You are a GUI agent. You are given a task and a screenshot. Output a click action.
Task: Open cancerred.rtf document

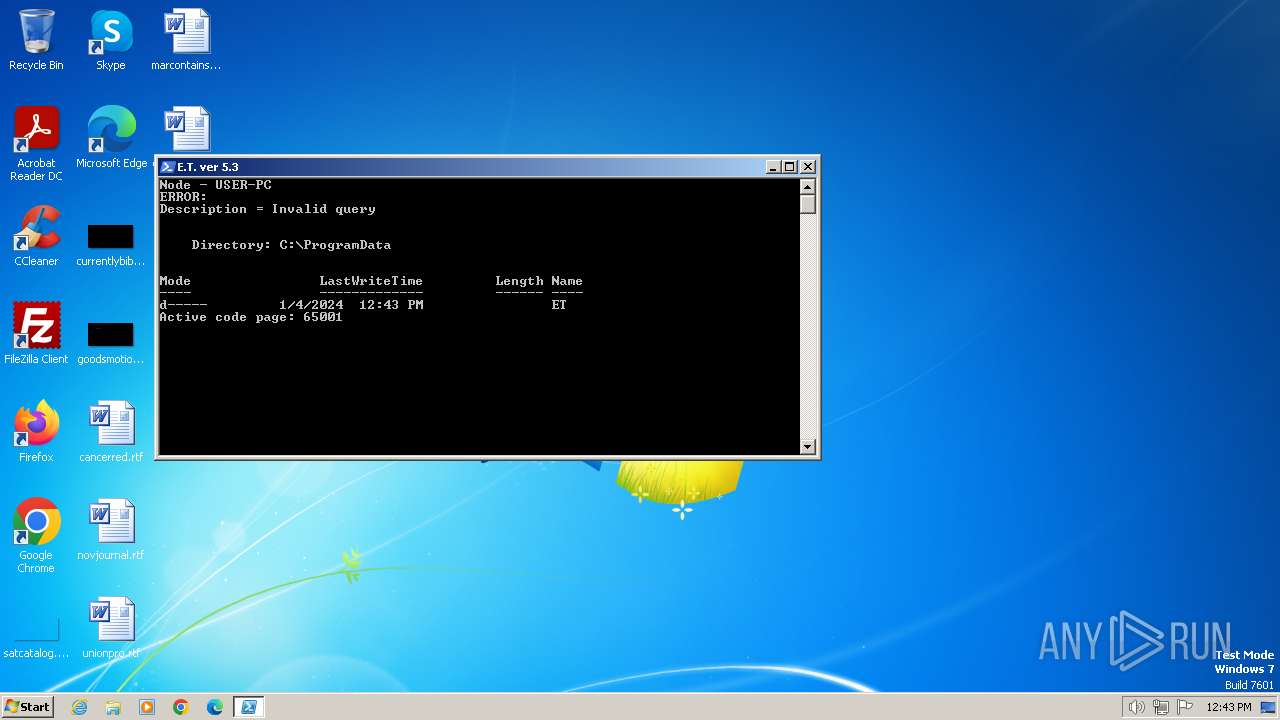pos(111,432)
